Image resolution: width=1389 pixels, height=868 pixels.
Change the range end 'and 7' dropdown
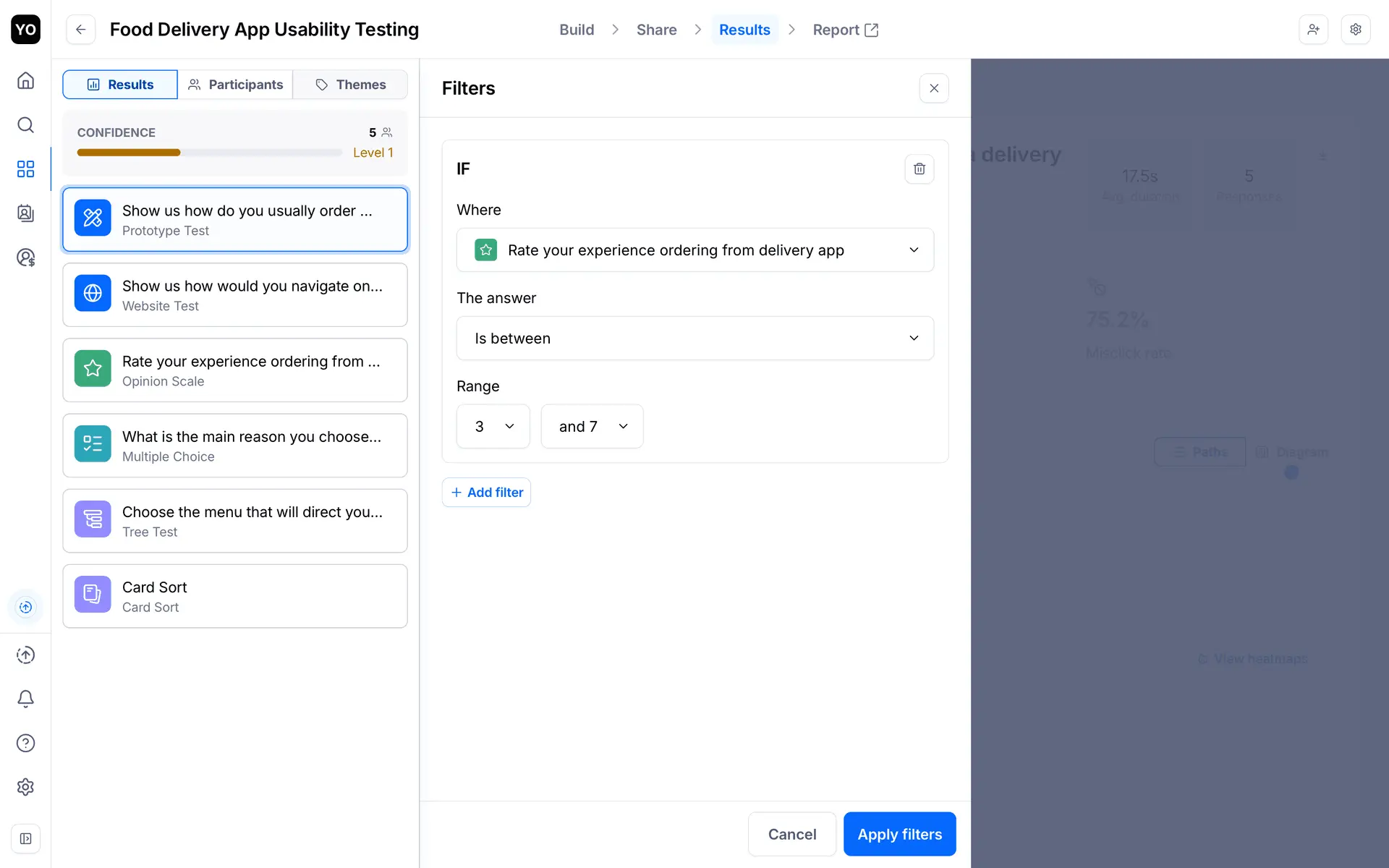pyautogui.click(x=592, y=427)
